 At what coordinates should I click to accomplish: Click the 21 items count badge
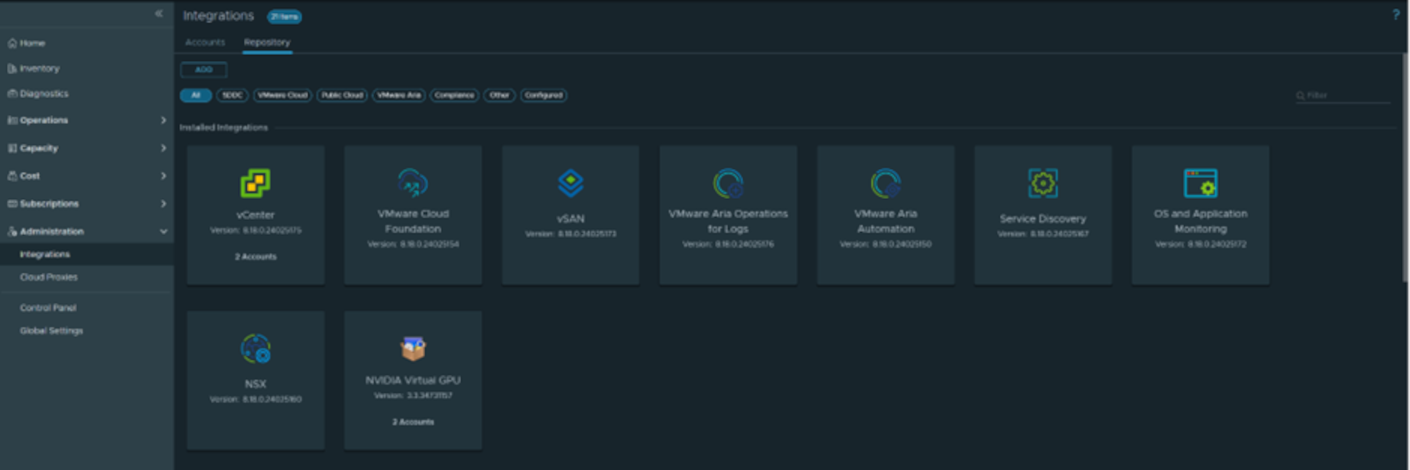[x=284, y=16]
